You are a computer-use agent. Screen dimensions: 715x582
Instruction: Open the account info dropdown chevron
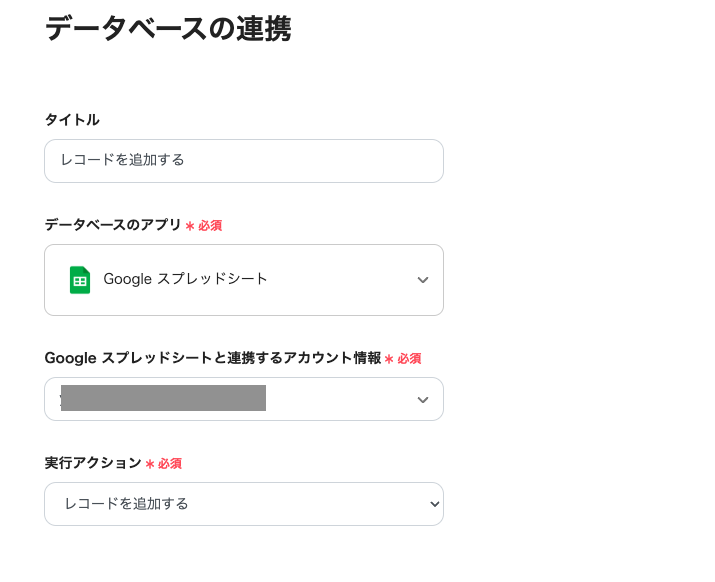423,400
